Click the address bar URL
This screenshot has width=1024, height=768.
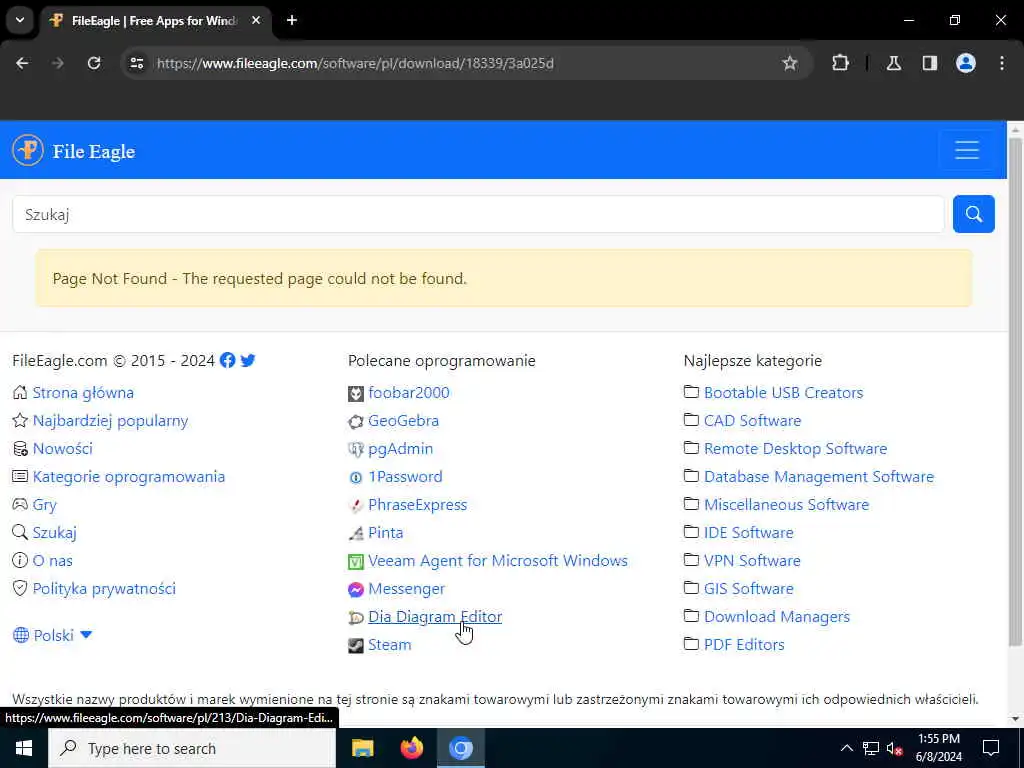(x=355, y=63)
